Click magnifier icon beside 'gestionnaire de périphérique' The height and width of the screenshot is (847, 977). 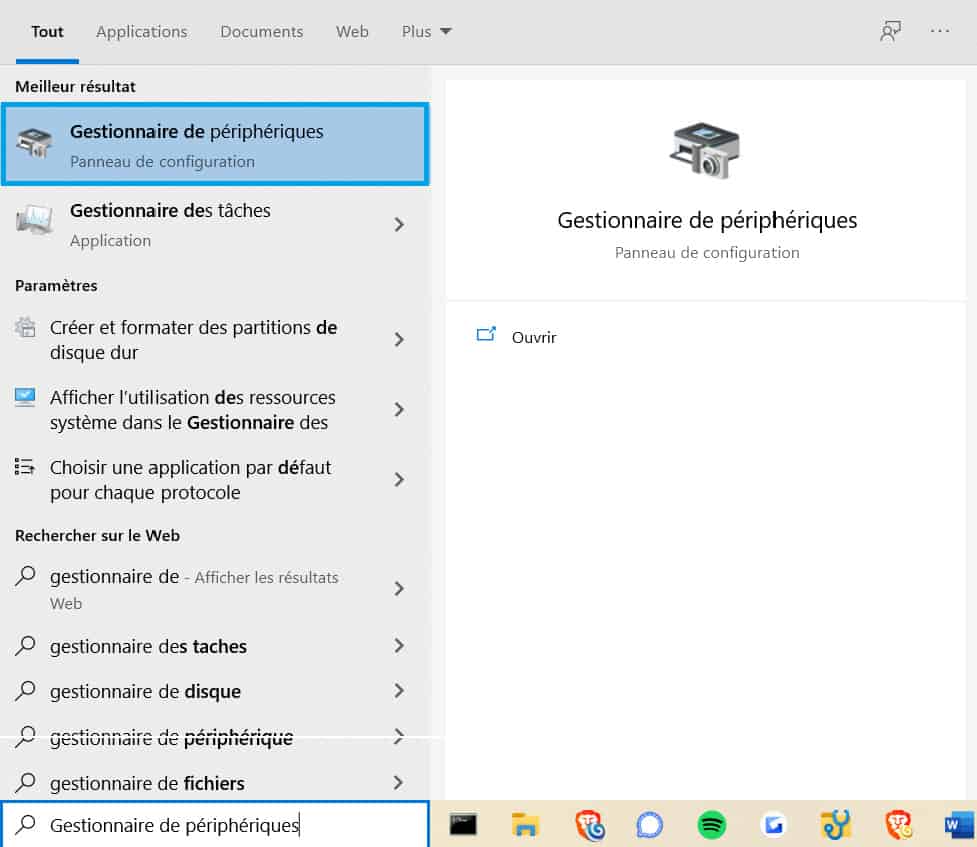tap(25, 736)
